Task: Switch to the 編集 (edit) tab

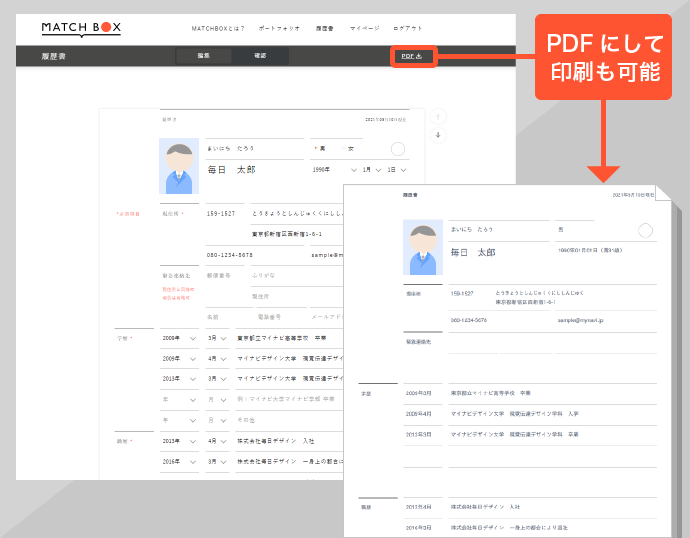Action: coord(204,56)
